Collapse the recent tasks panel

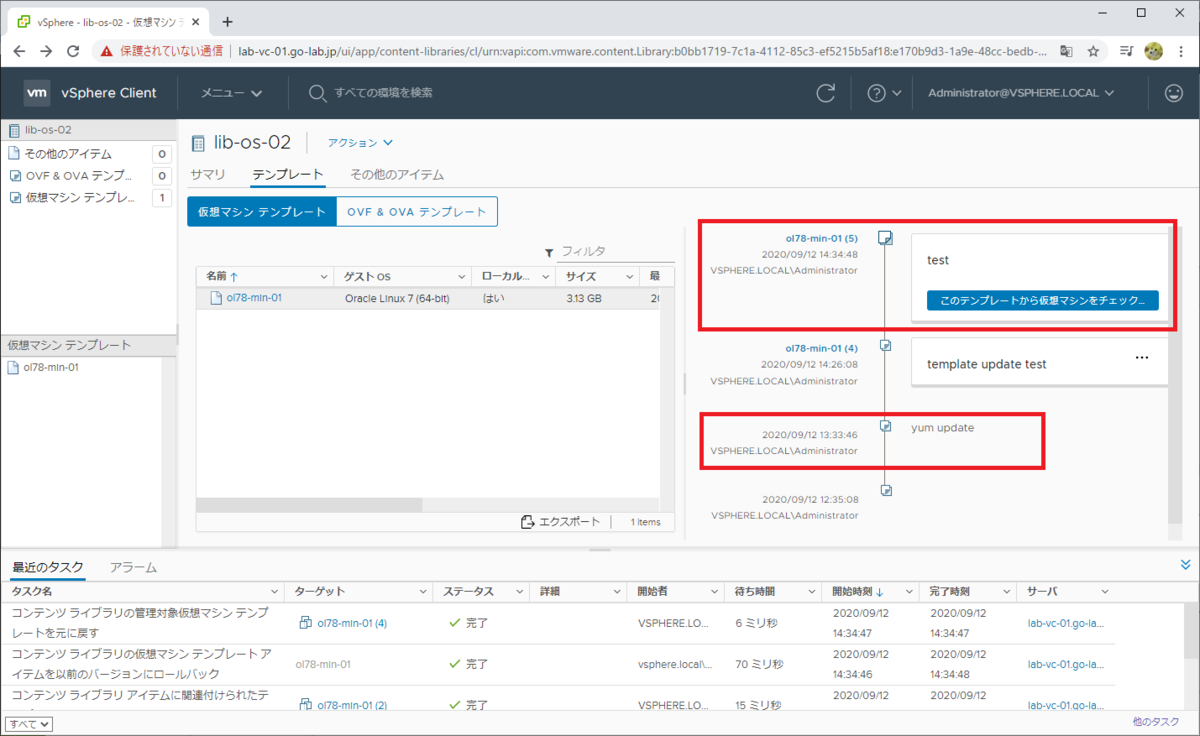click(1186, 565)
